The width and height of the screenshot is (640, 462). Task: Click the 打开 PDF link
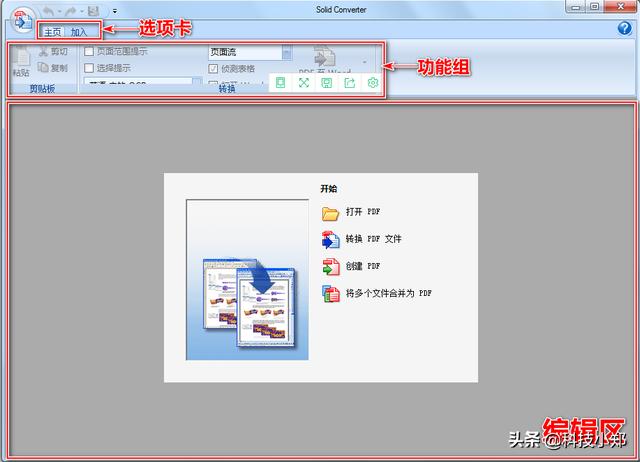click(x=363, y=212)
